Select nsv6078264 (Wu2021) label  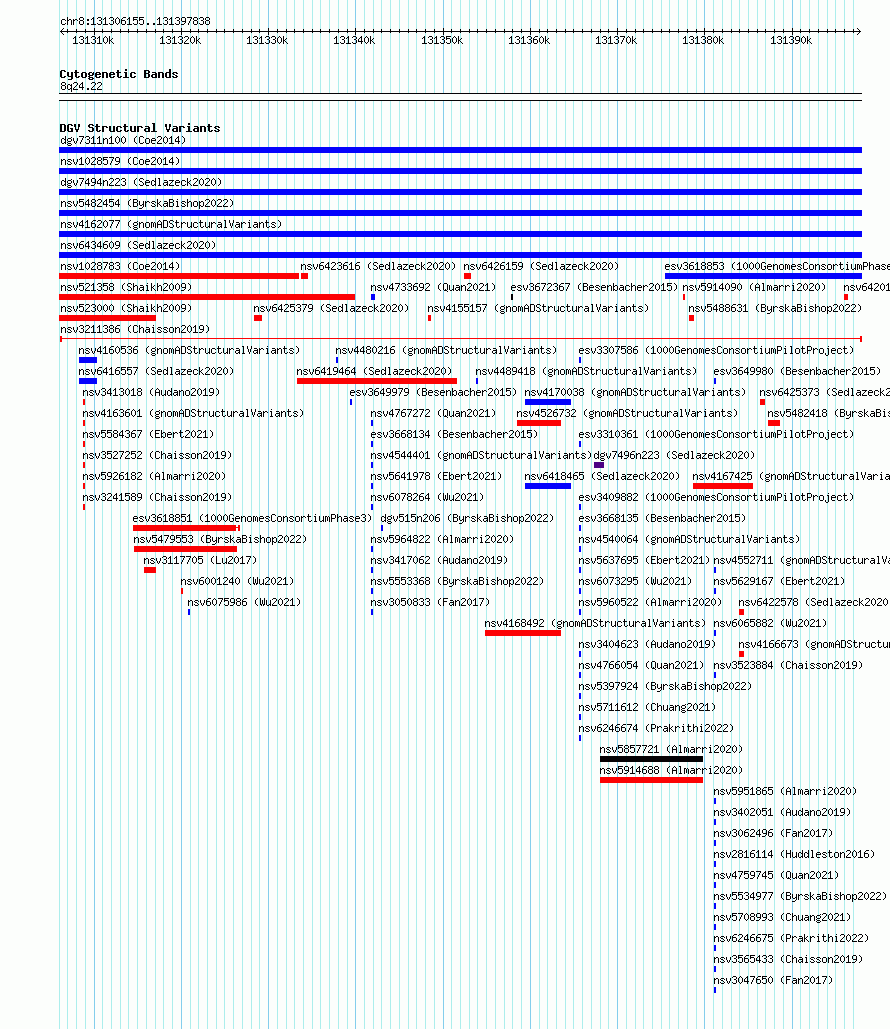coord(427,497)
